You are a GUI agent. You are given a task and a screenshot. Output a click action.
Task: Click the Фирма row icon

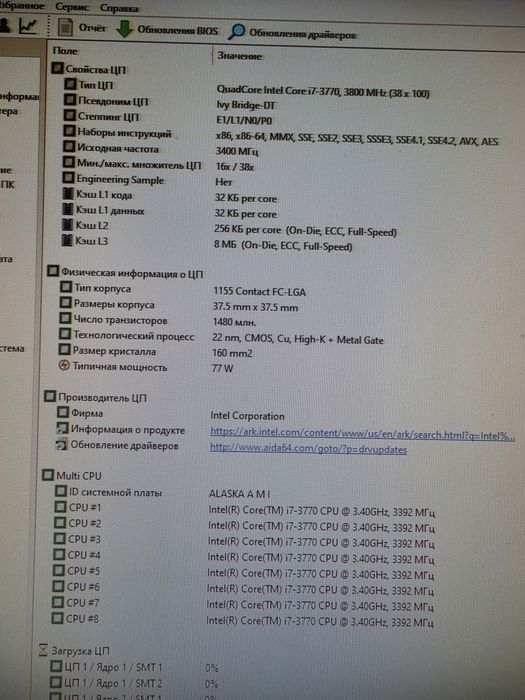[63, 412]
